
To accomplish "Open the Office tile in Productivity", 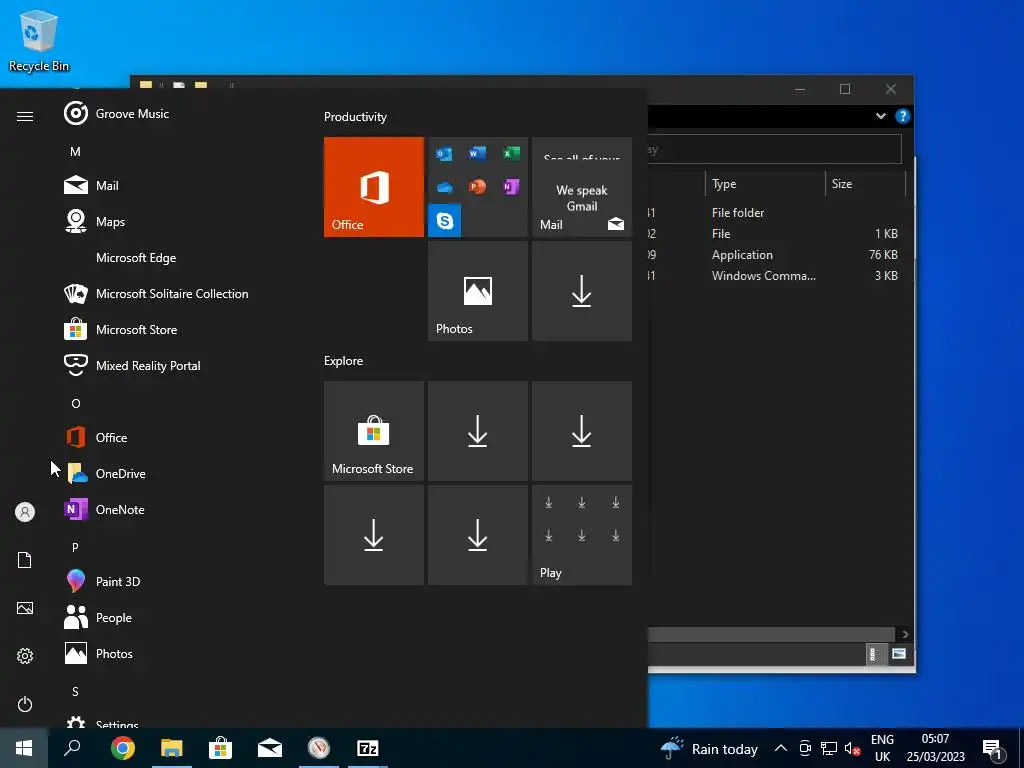I will [374, 187].
